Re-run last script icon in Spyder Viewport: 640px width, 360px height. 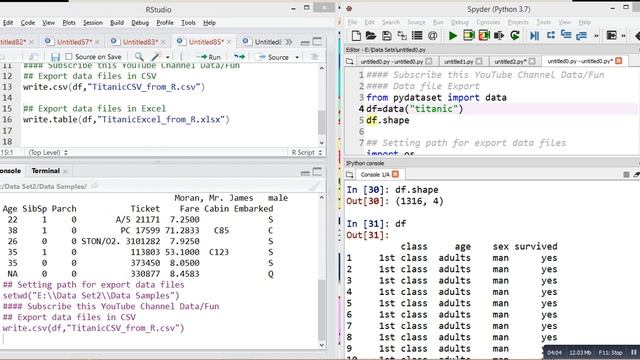[515, 36]
